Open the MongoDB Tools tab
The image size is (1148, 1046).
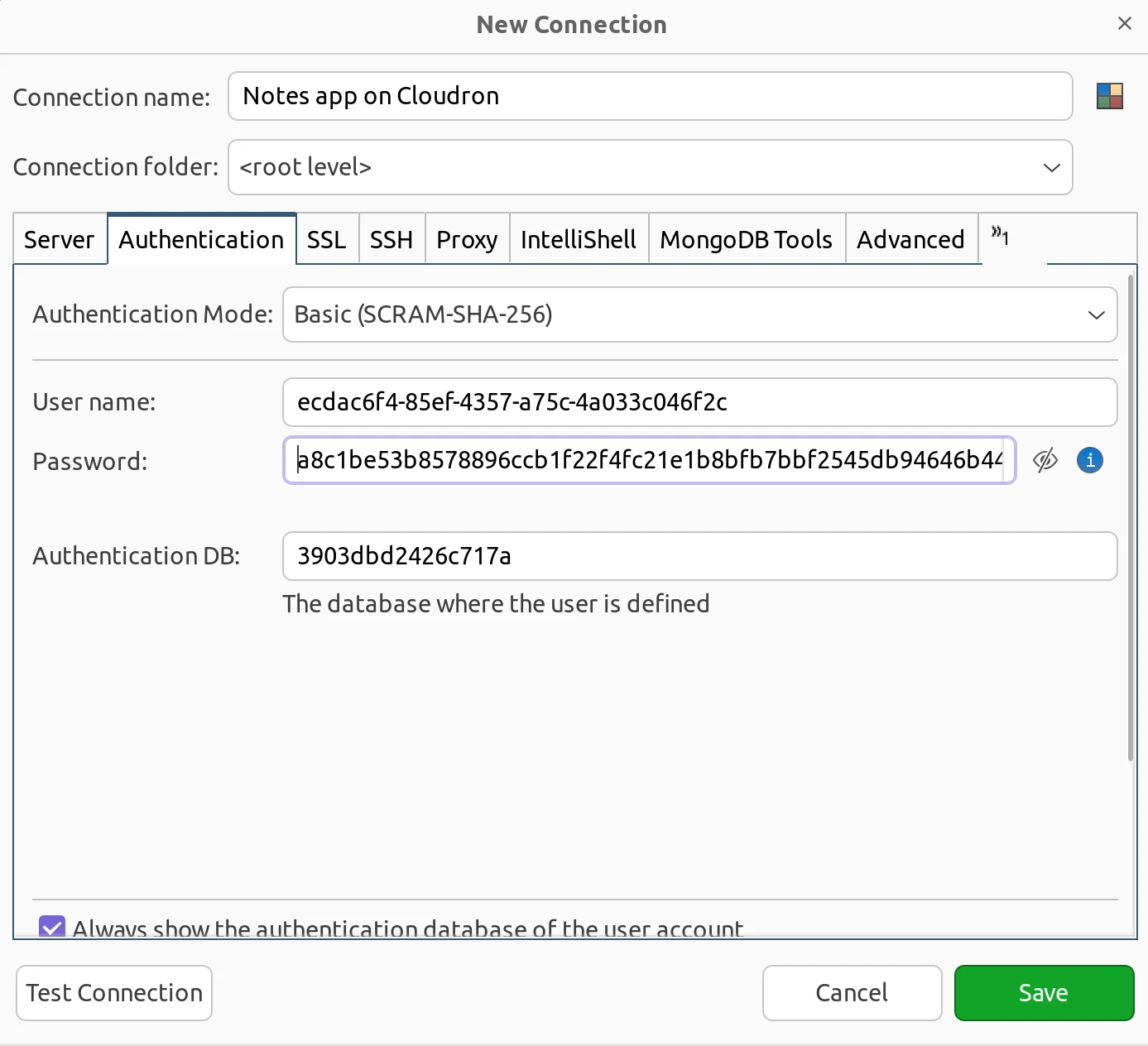(745, 239)
